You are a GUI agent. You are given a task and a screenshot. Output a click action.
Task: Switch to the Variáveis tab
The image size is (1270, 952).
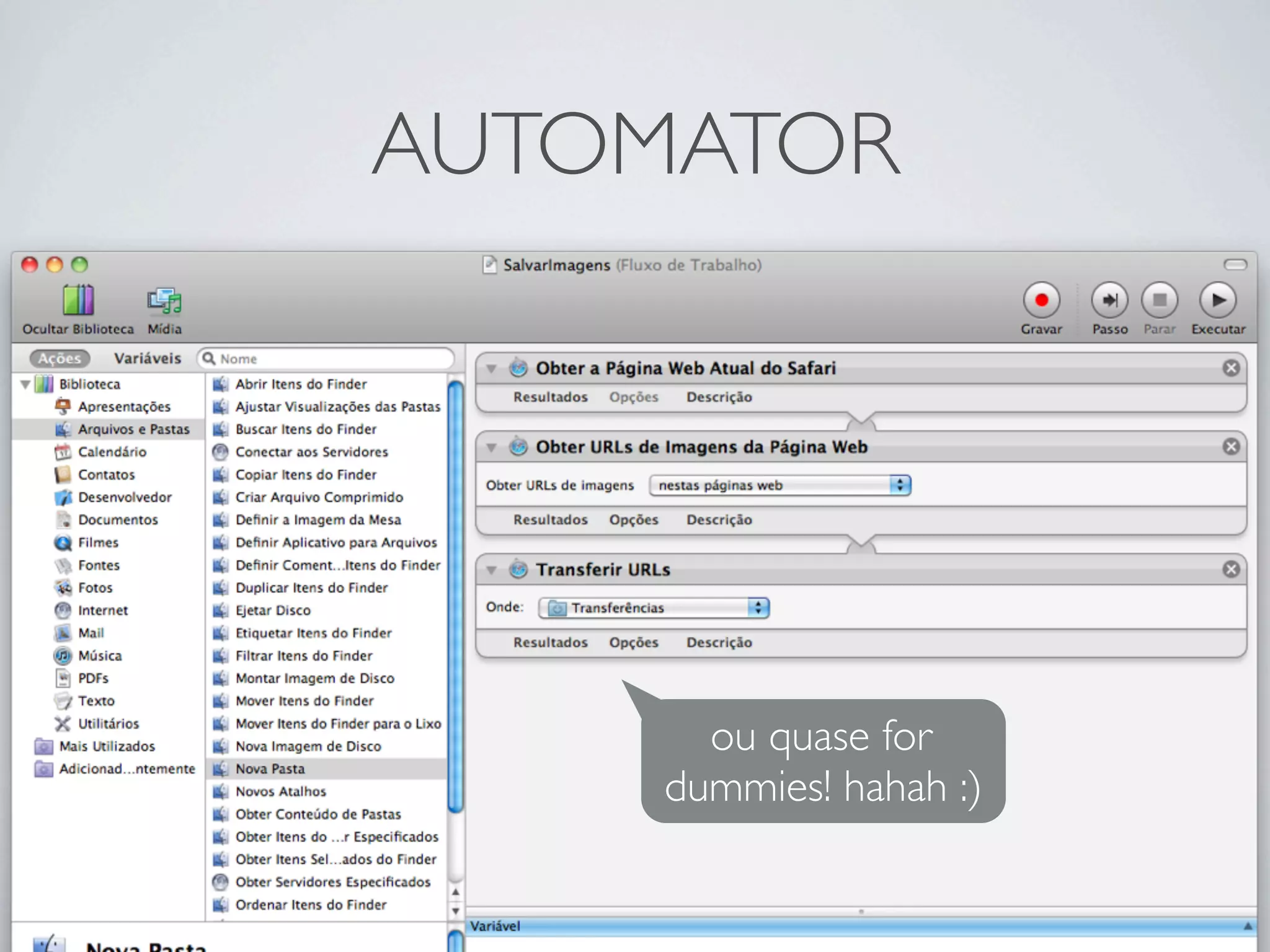point(148,358)
